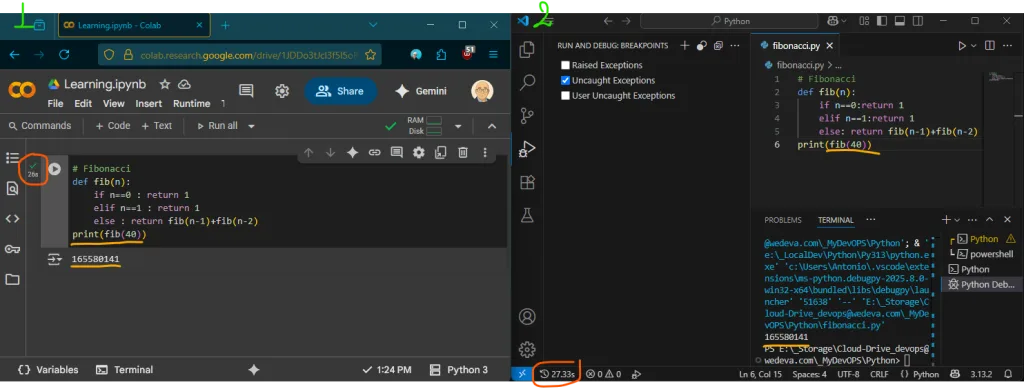Screen dimensions: 1024x389
Task: Click VS Code command center search box
Action: [x=729, y=21]
